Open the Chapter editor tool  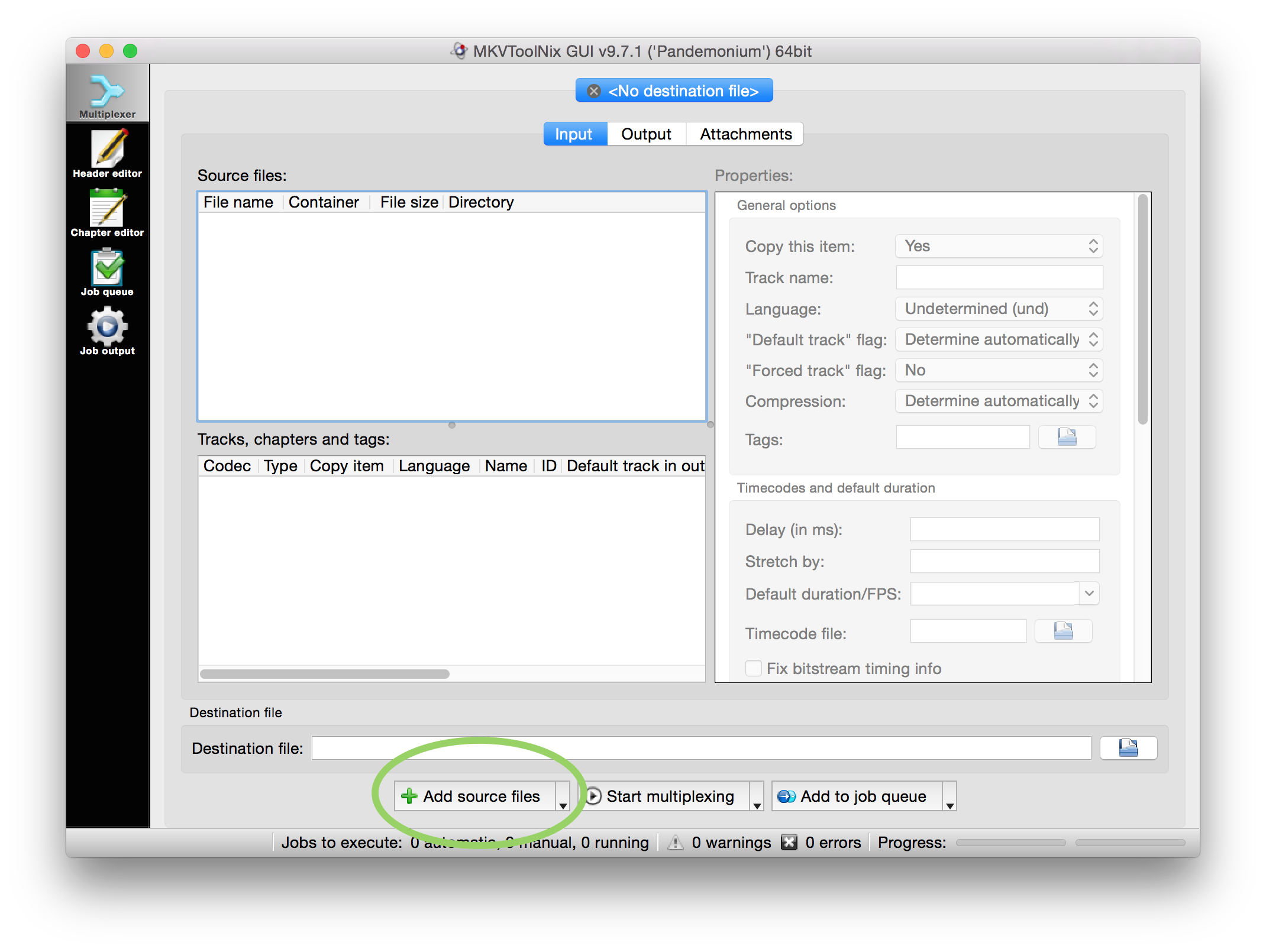click(107, 212)
